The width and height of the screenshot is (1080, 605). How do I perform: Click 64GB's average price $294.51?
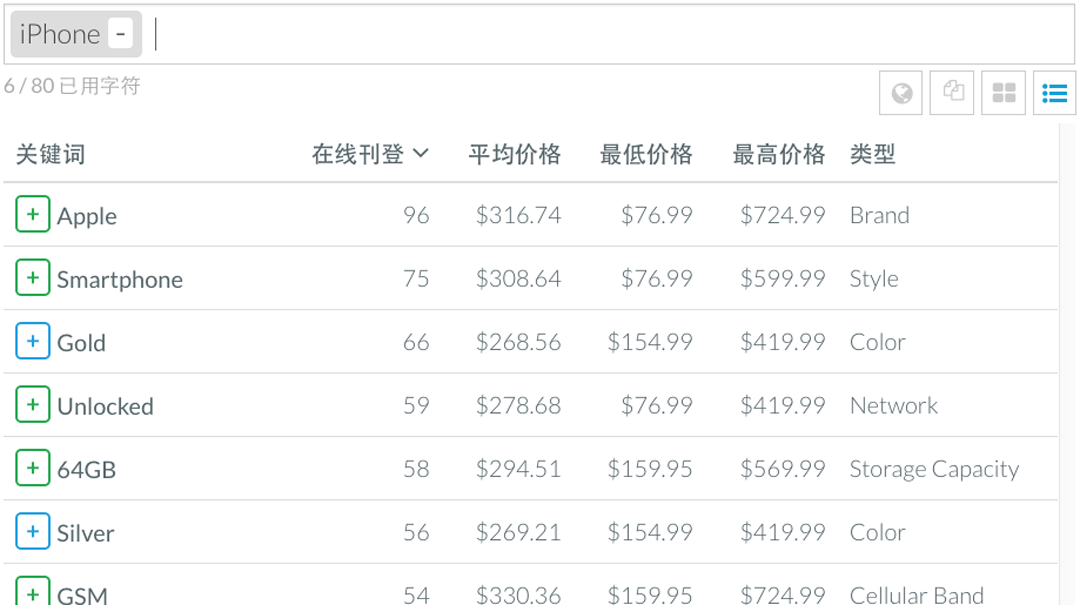tap(518, 469)
